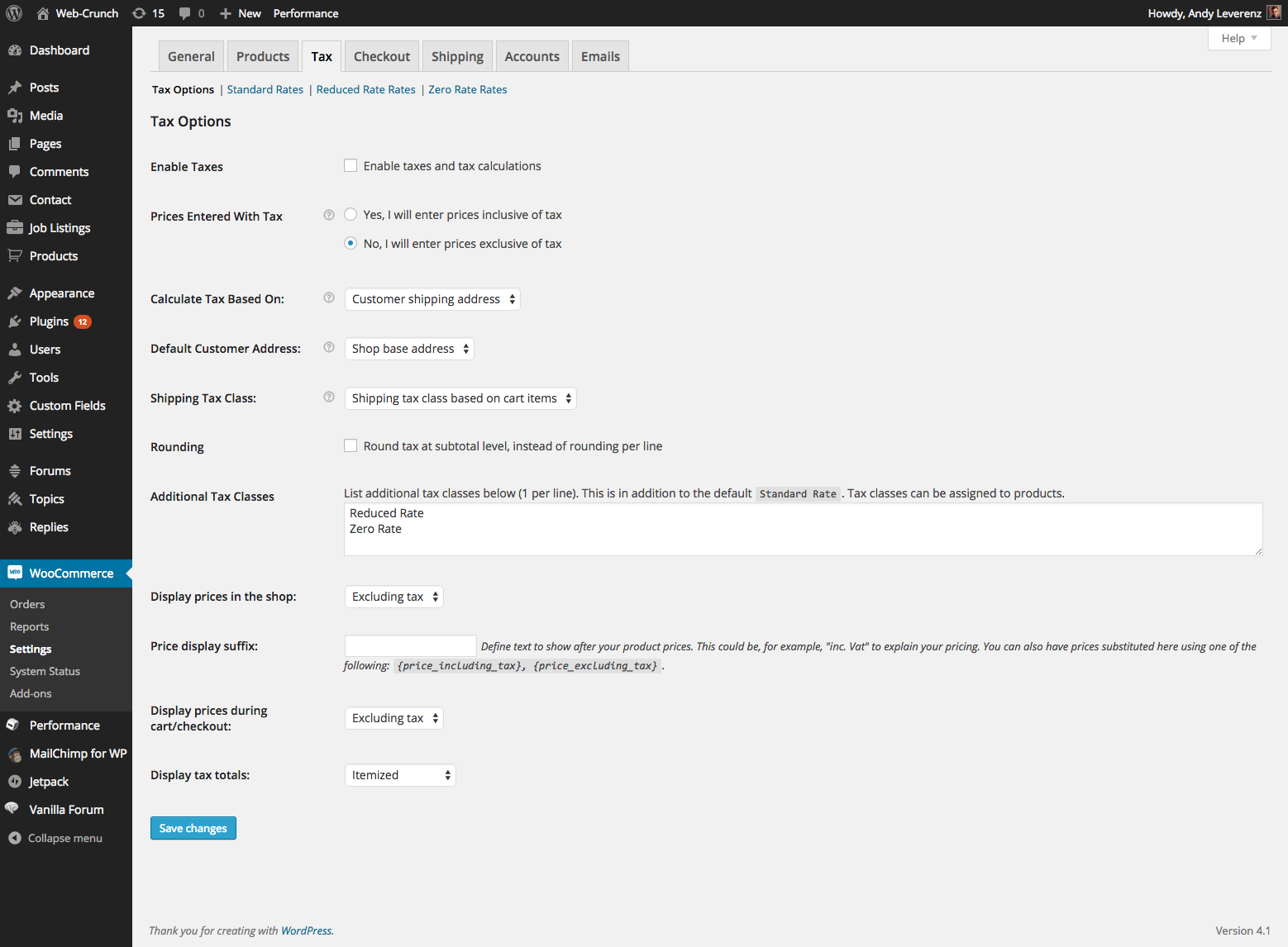The width and height of the screenshot is (1288, 947).
Task: Show help for Prices Entered With Tax
Action: click(329, 215)
